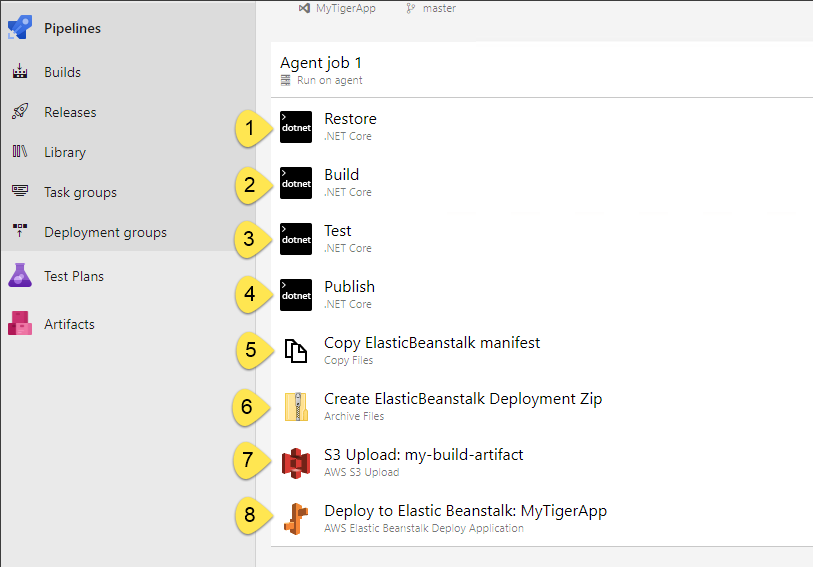
Task: Click the Deployment groups icon
Action: pos(20,231)
